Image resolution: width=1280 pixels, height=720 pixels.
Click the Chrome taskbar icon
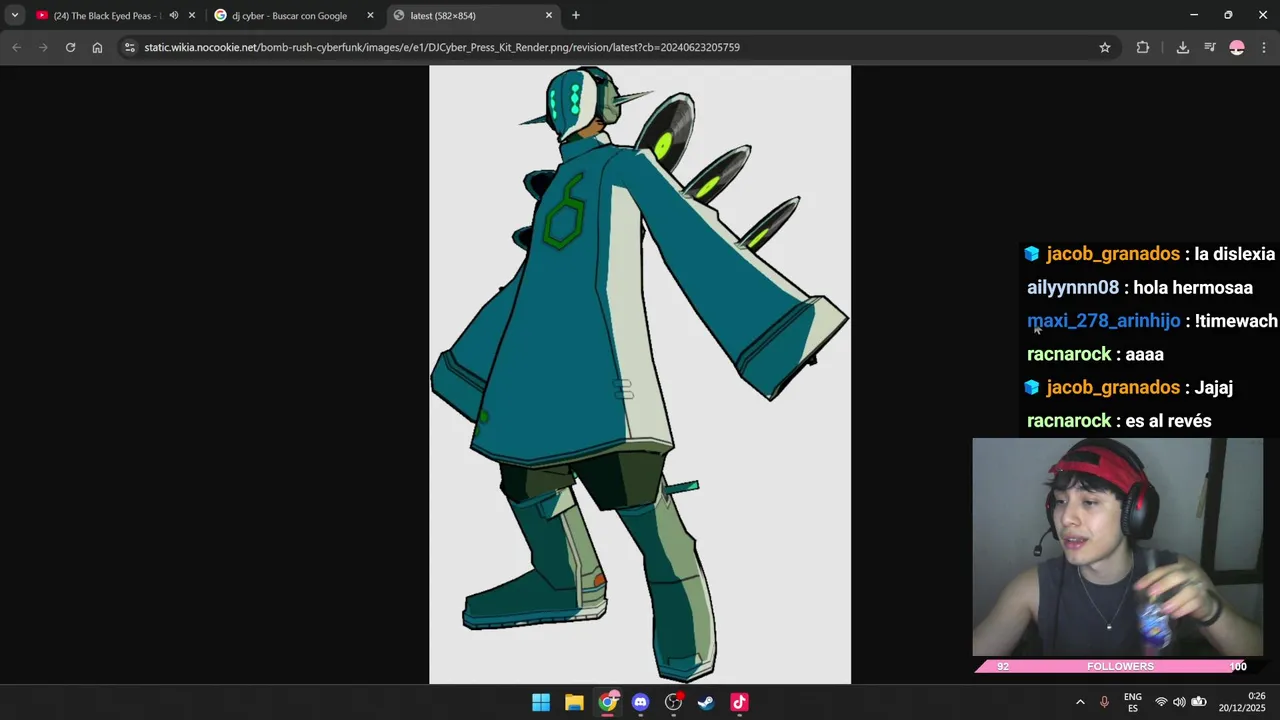[x=608, y=702]
